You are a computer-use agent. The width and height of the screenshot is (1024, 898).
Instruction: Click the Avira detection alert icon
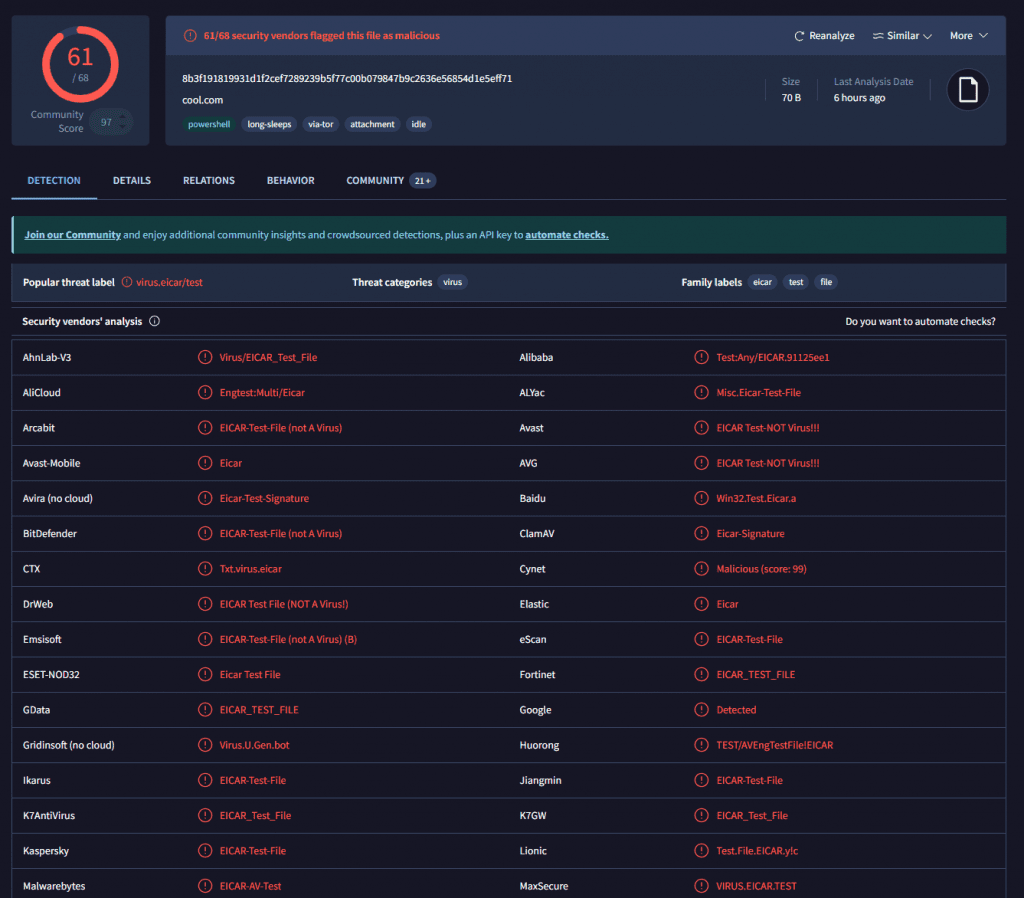(205, 498)
